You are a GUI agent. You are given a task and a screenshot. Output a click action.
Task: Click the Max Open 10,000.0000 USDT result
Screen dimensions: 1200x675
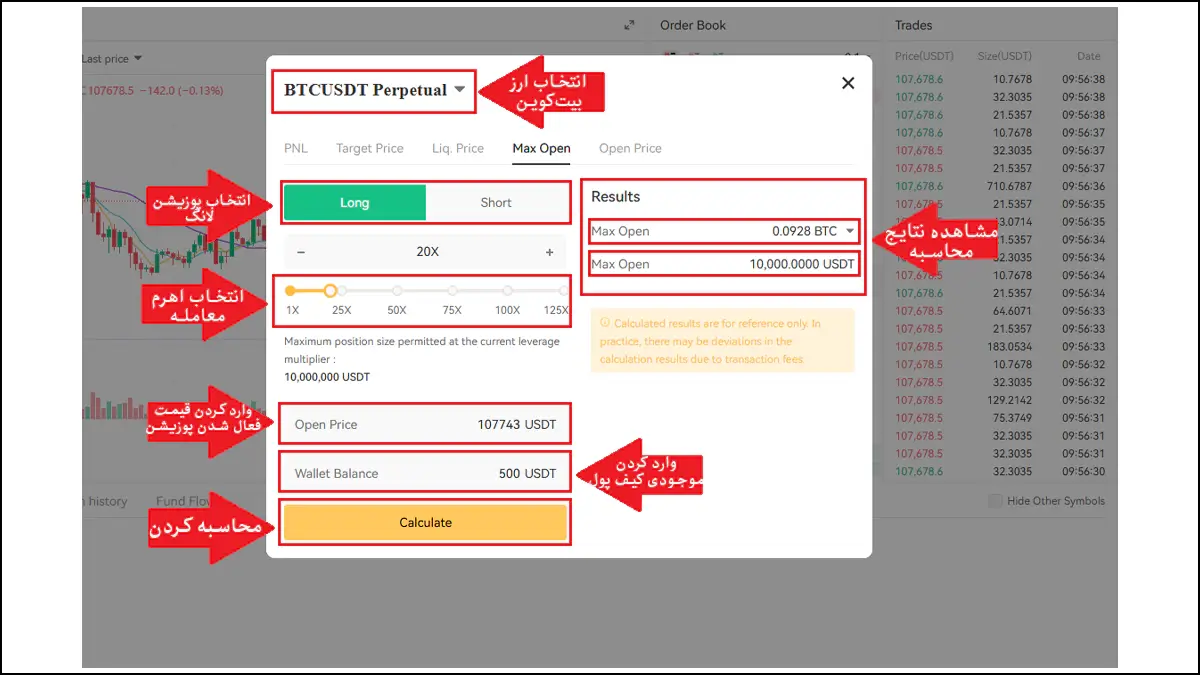pos(723,264)
